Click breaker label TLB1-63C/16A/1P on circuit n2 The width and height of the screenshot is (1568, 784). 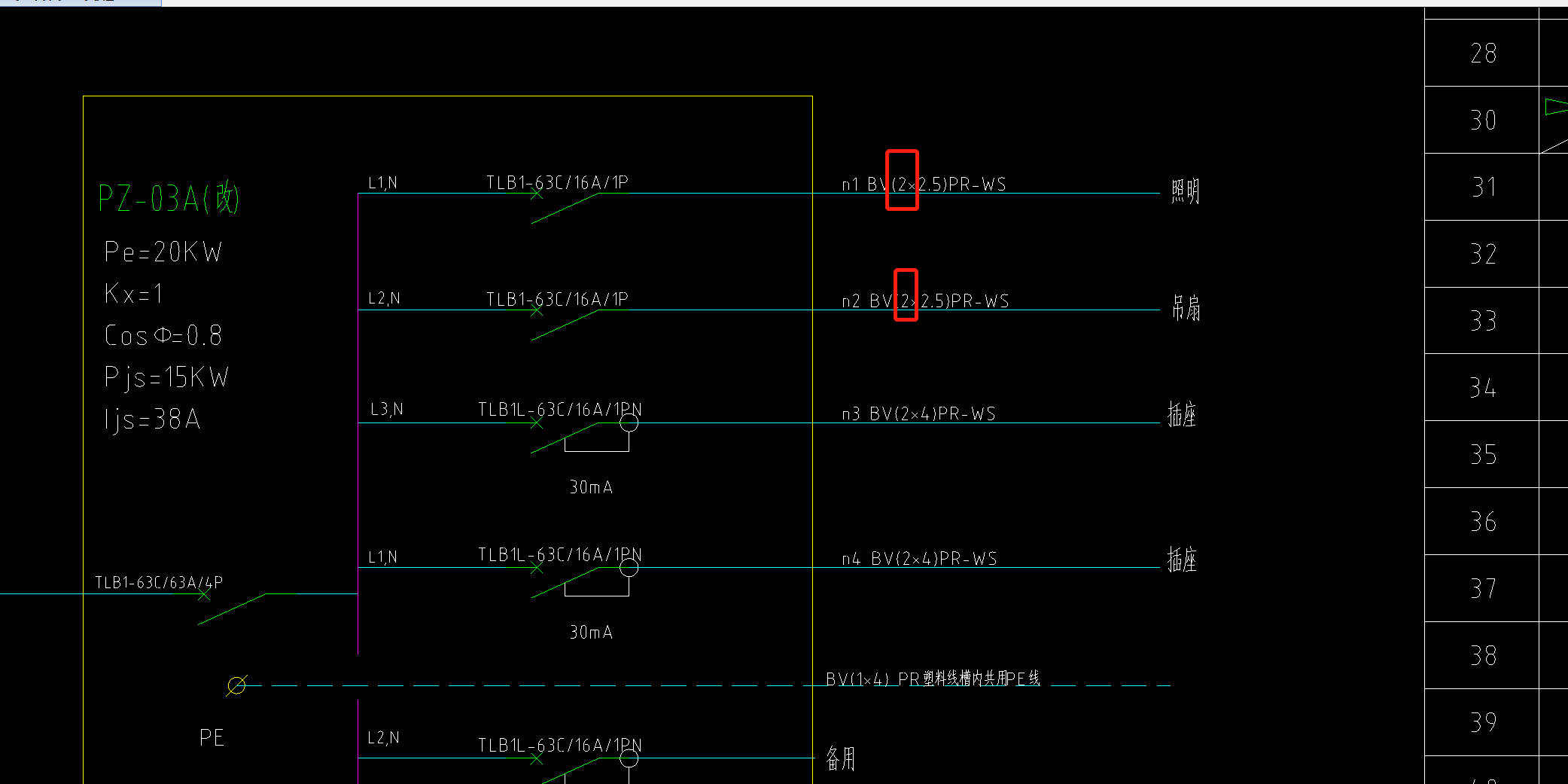(x=557, y=299)
